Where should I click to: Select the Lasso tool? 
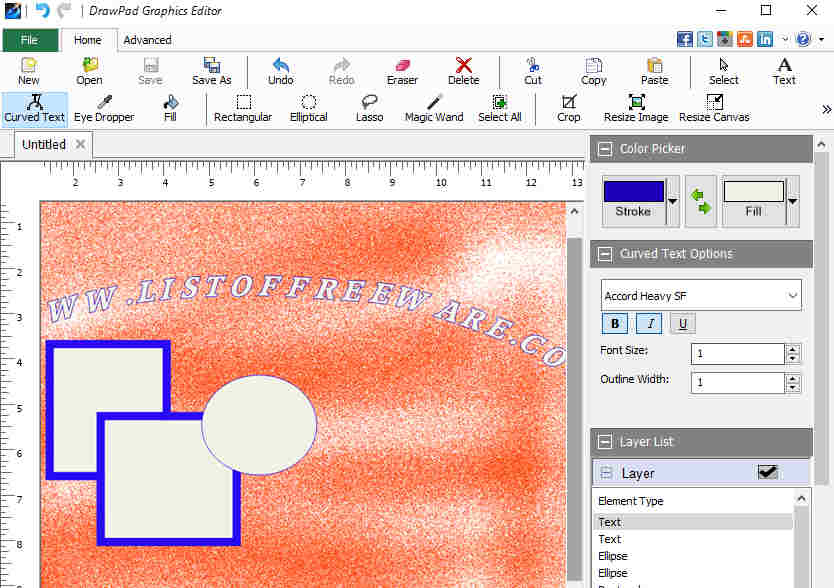tap(370, 109)
